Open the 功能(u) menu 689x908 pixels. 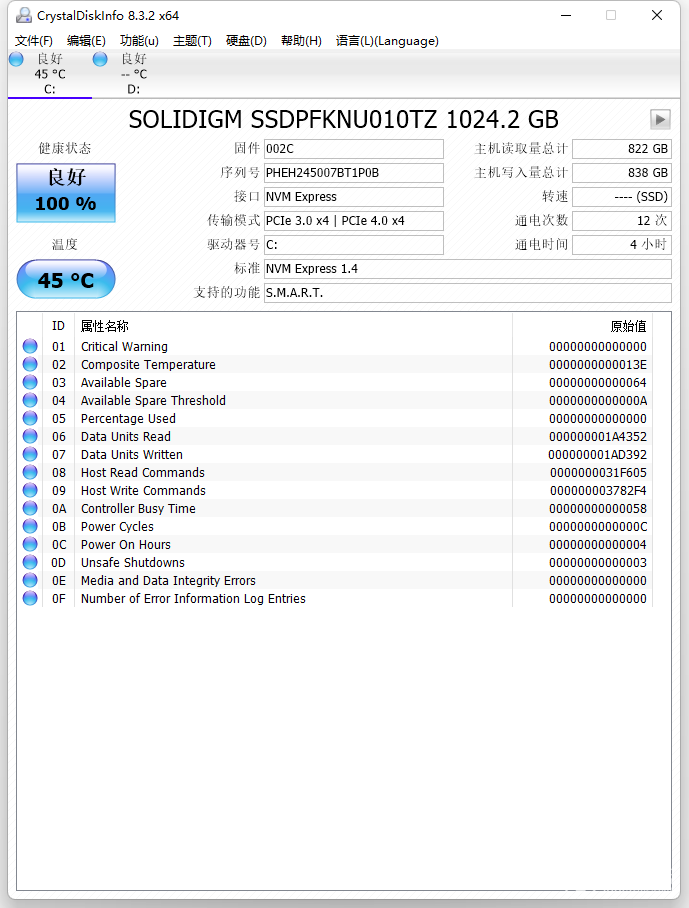click(139, 41)
